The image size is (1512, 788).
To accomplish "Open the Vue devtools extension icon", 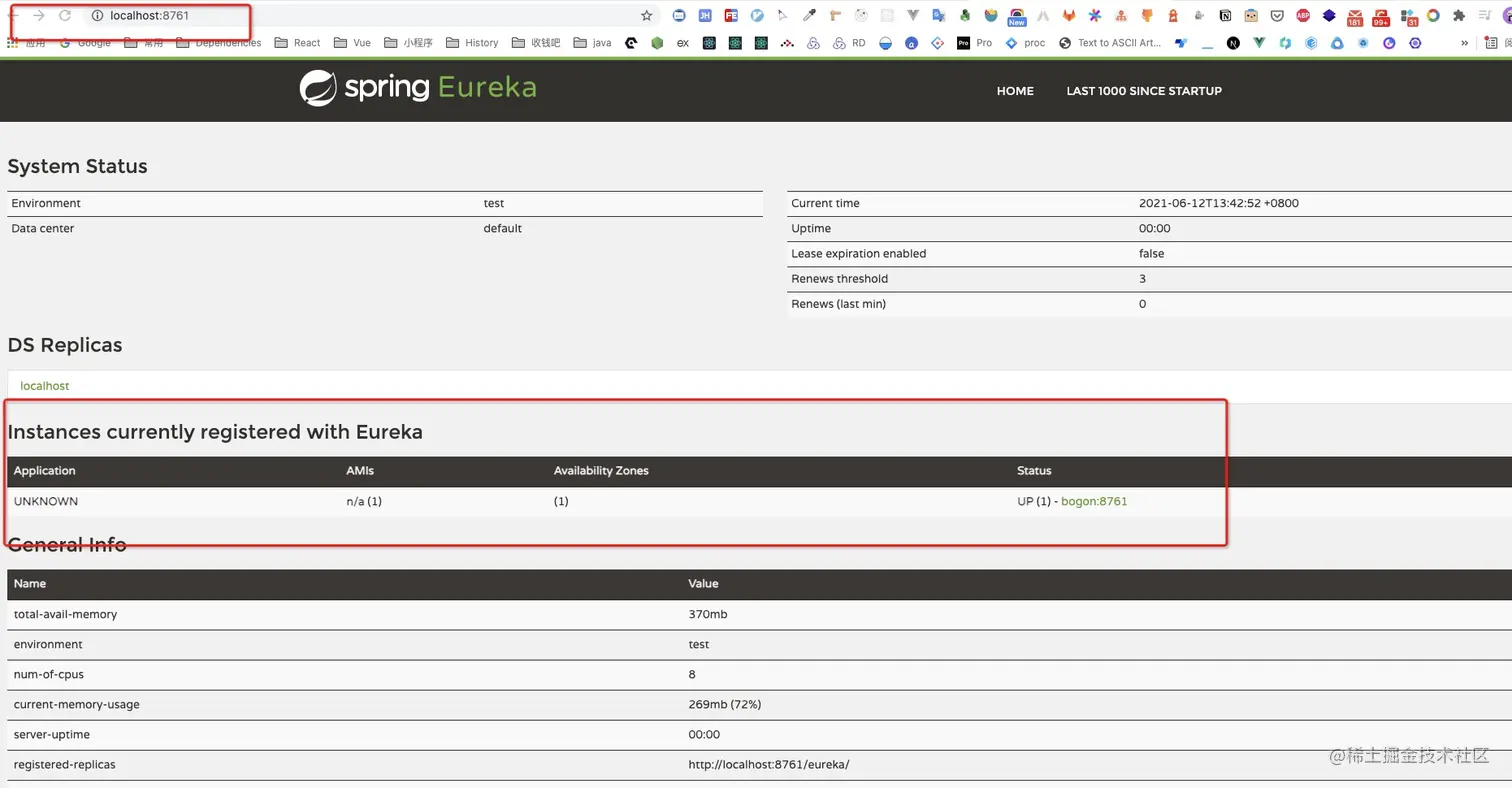I will coord(913,15).
